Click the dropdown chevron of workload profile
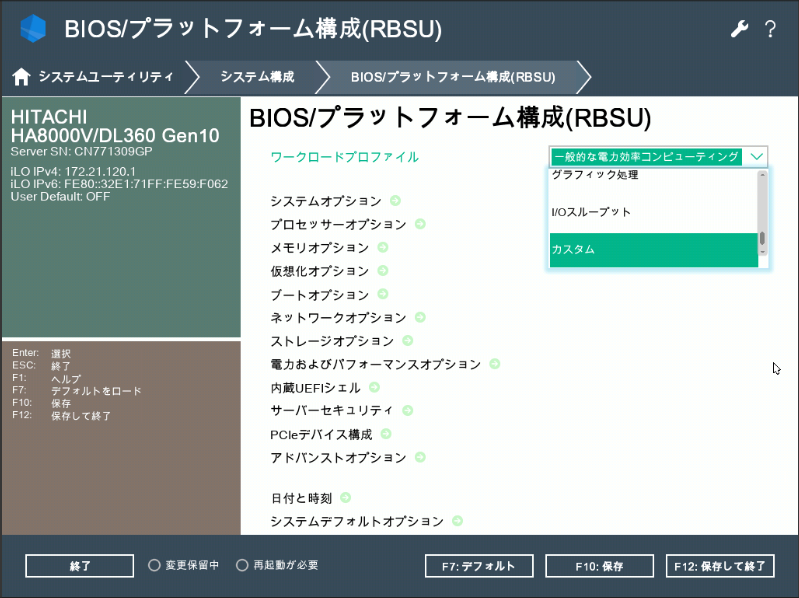799x598 pixels. click(756, 156)
